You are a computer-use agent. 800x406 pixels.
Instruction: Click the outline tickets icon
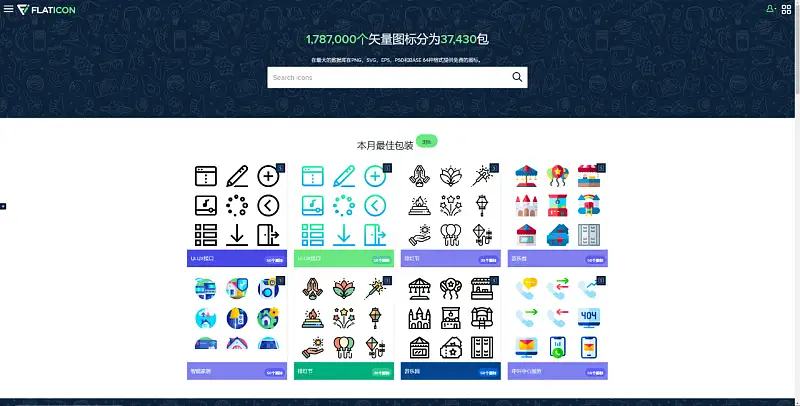[451, 347]
